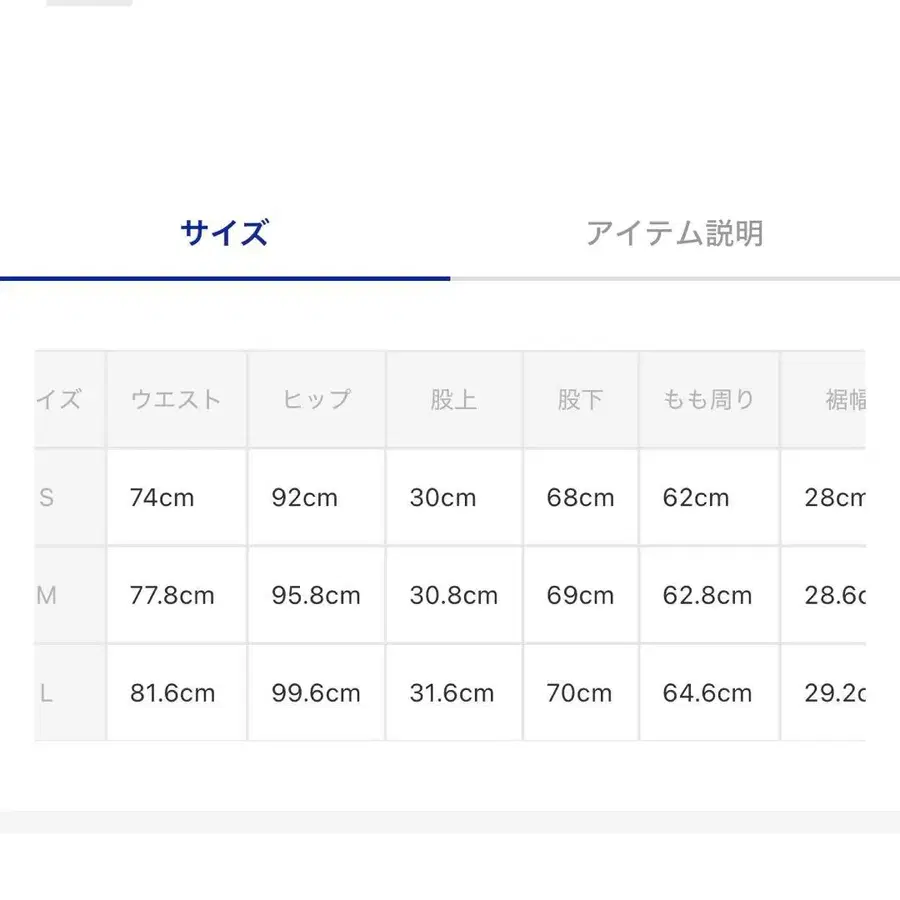Screen dimensions: 900x900
Task: Click the 68cm inseam cell
Action: coord(580,497)
